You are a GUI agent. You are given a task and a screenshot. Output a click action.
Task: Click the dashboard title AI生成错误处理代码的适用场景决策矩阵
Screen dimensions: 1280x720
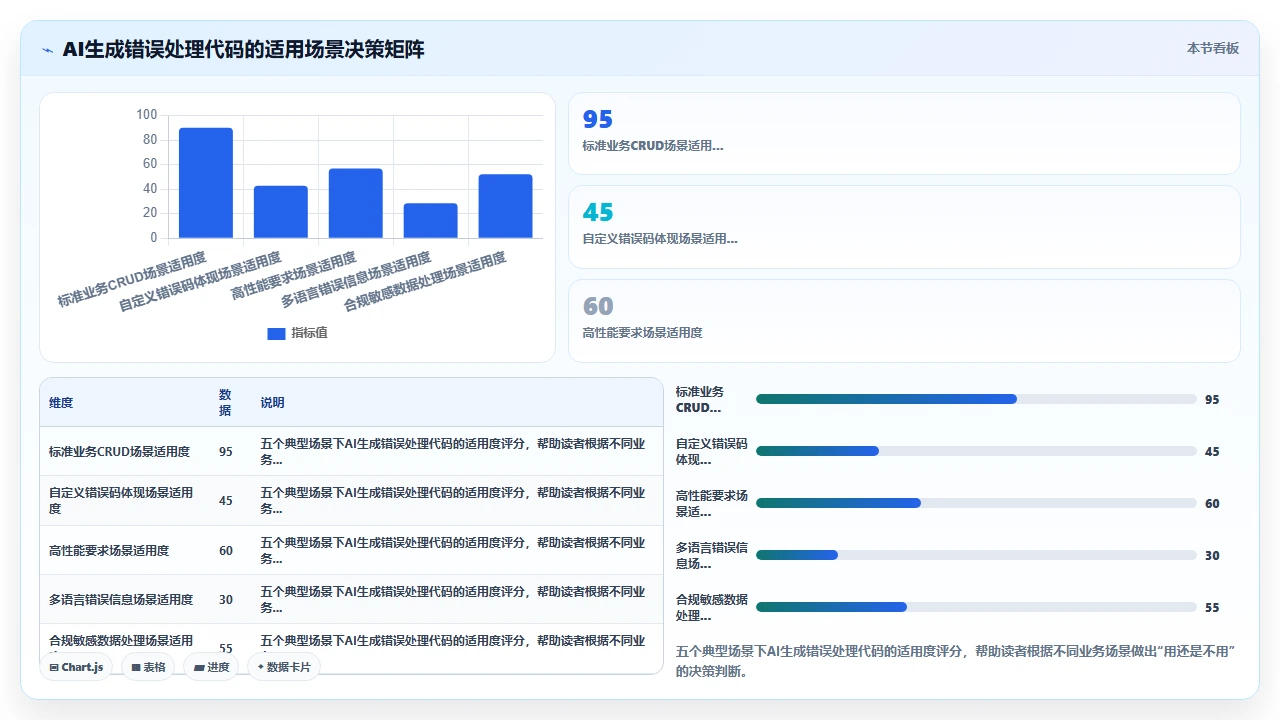pos(243,50)
